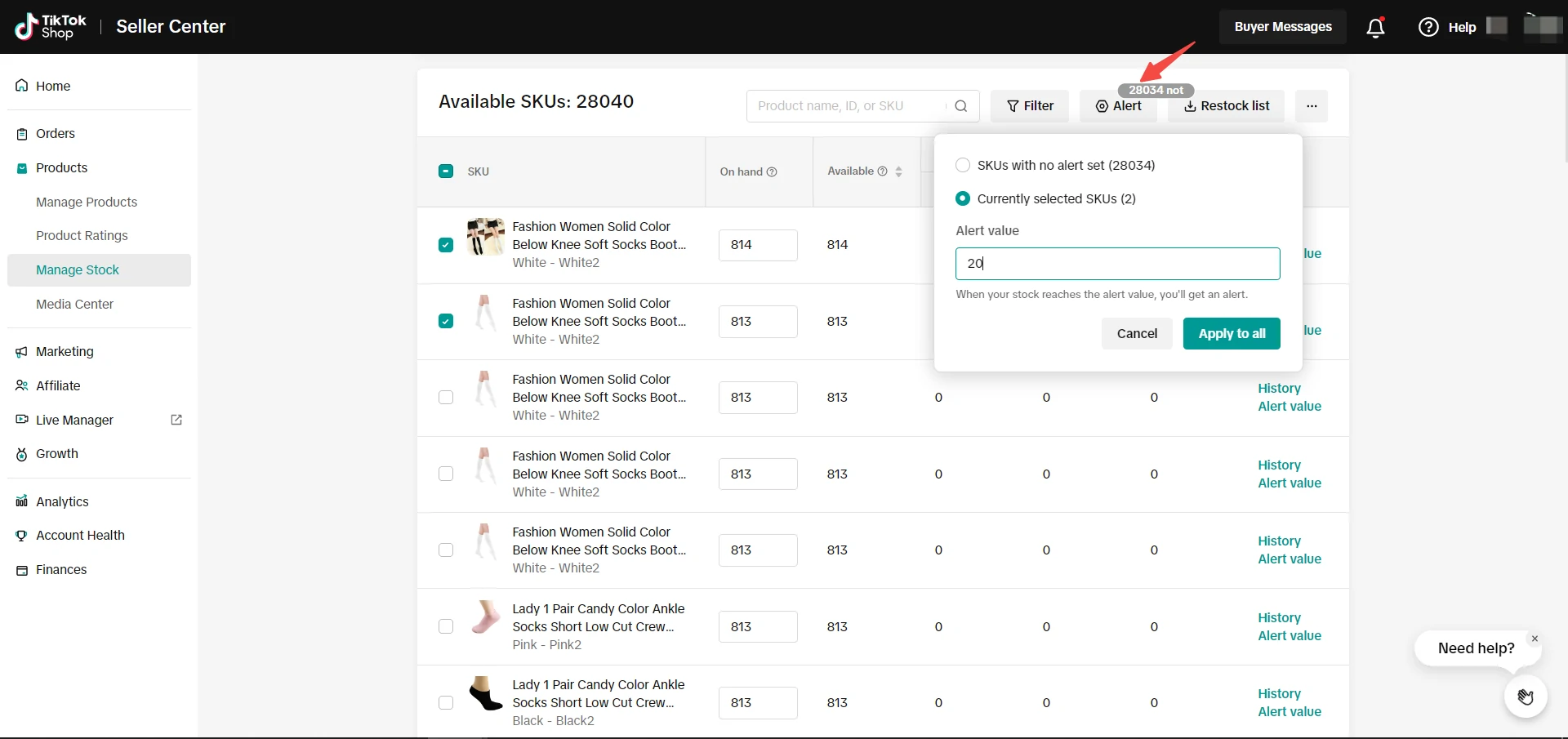This screenshot has height=739, width=1568.
Task: Click the TikTok Shop logo
Action: 51,27
